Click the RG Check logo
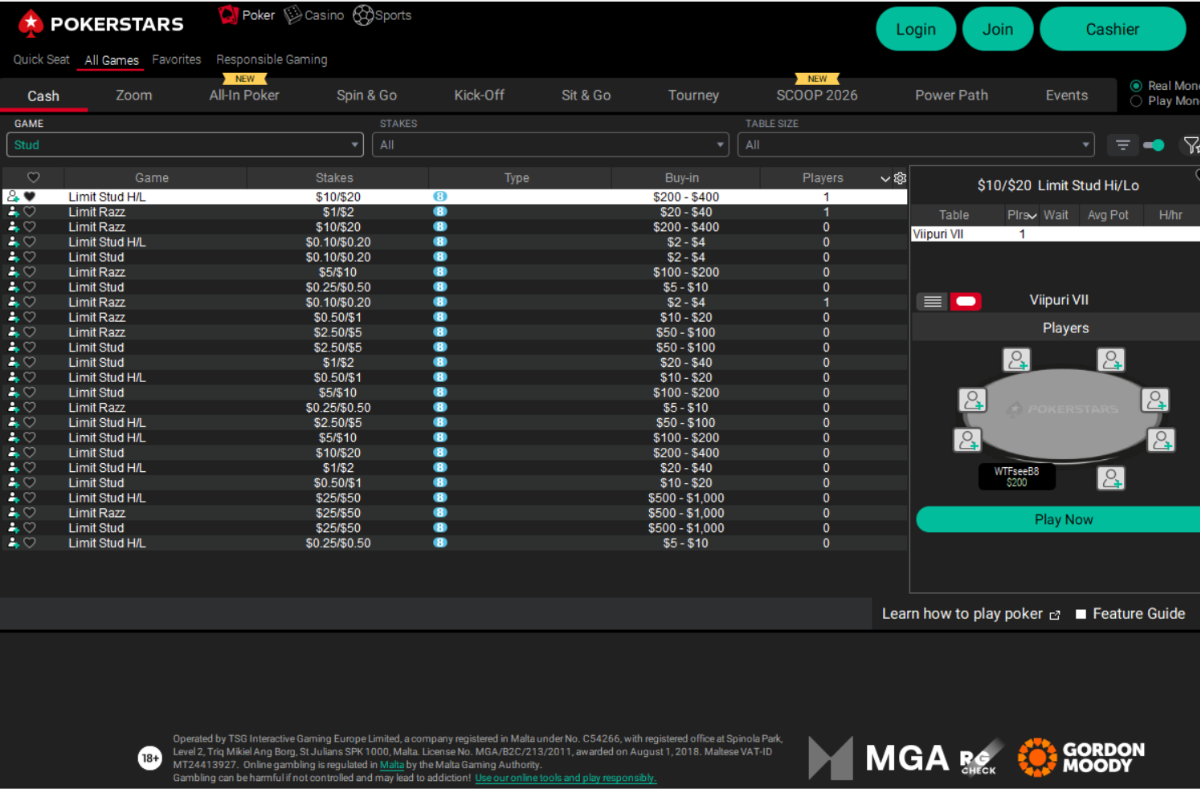 click(979, 761)
